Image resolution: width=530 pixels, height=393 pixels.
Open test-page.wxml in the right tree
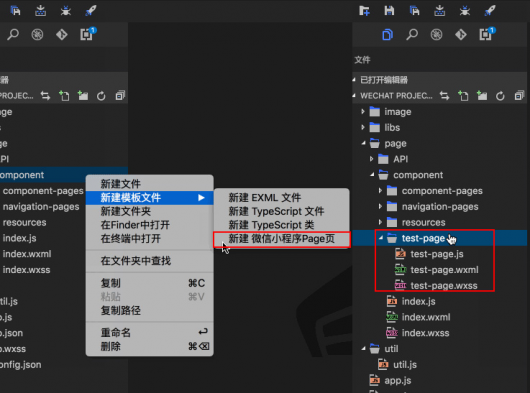[x=444, y=270]
